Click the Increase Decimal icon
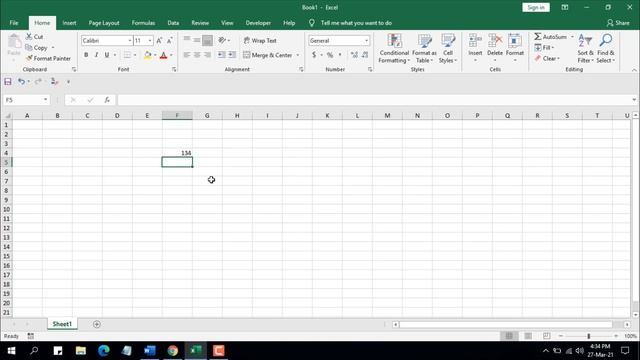Image resolution: width=640 pixels, height=360 pixels. 354,55
